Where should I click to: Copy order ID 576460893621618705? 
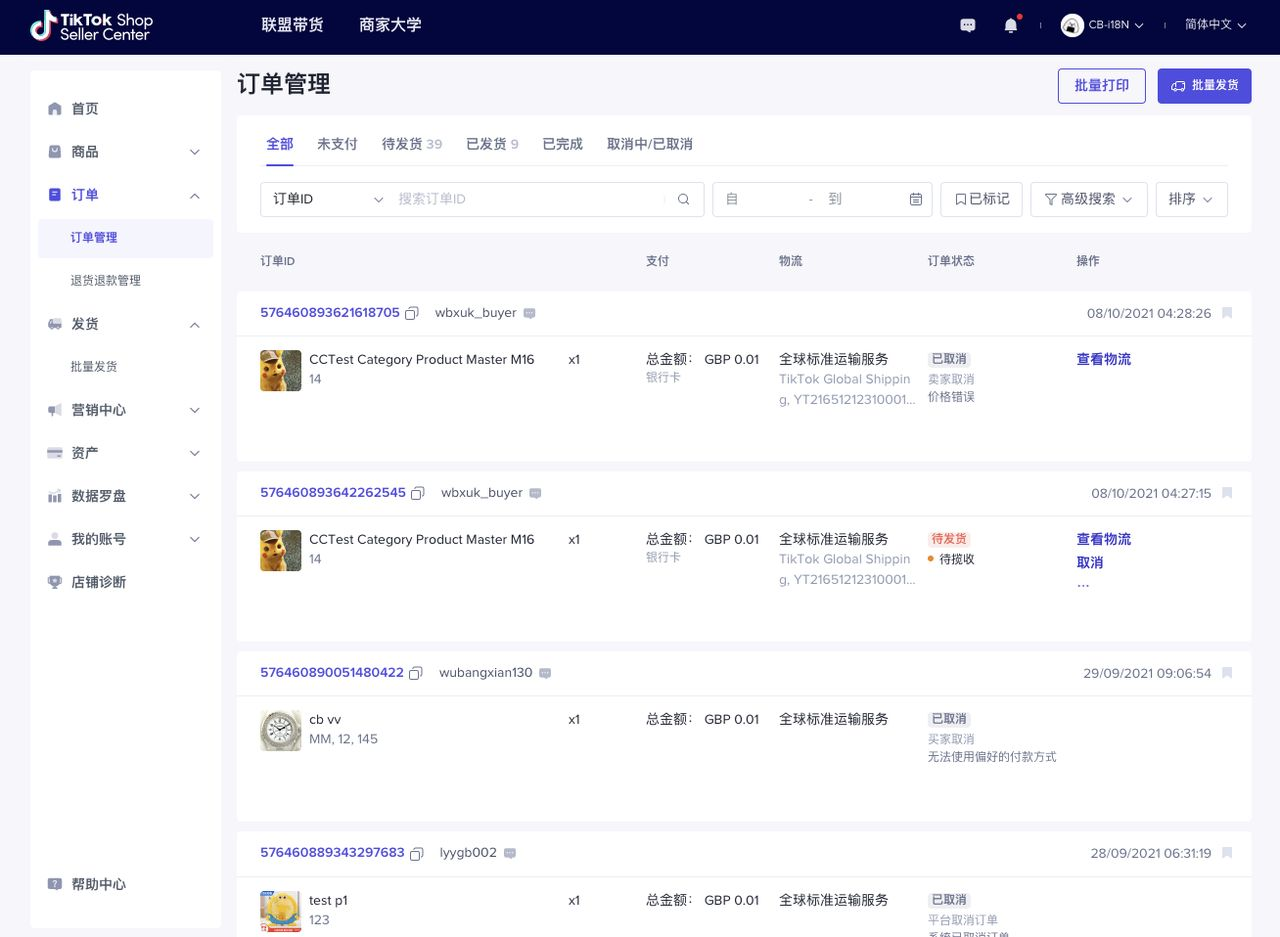412,313
